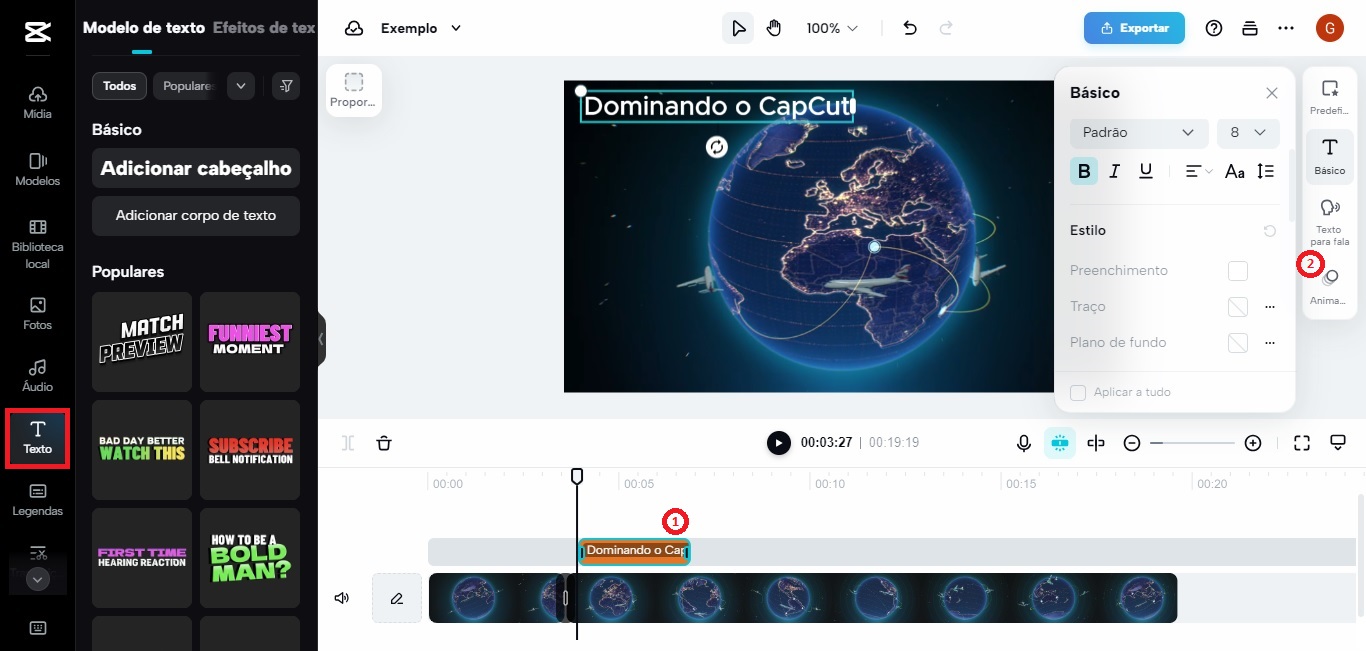Expand more sidebar items chevron
This screenshot has width=1366, height=651.
tap(37, 579)
